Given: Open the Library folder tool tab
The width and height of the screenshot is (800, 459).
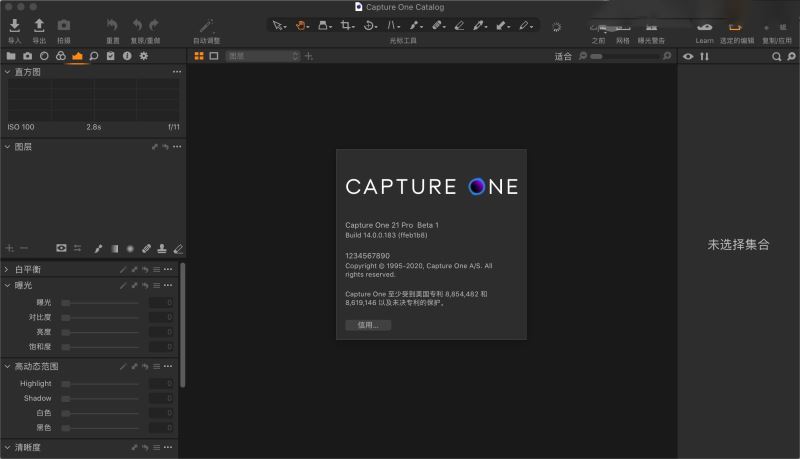Looking at the screenshot, I should pyautogui.click(x=11, y=57).
